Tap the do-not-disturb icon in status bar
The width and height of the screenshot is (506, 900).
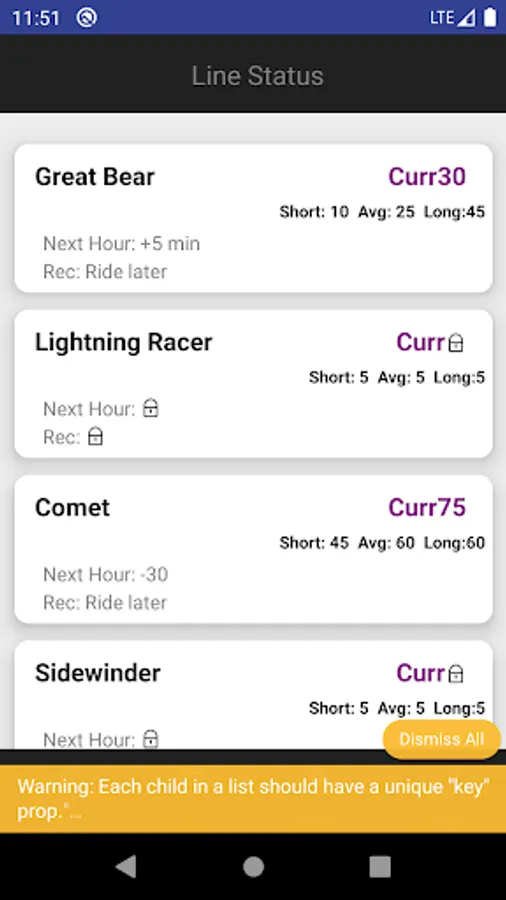87,17
